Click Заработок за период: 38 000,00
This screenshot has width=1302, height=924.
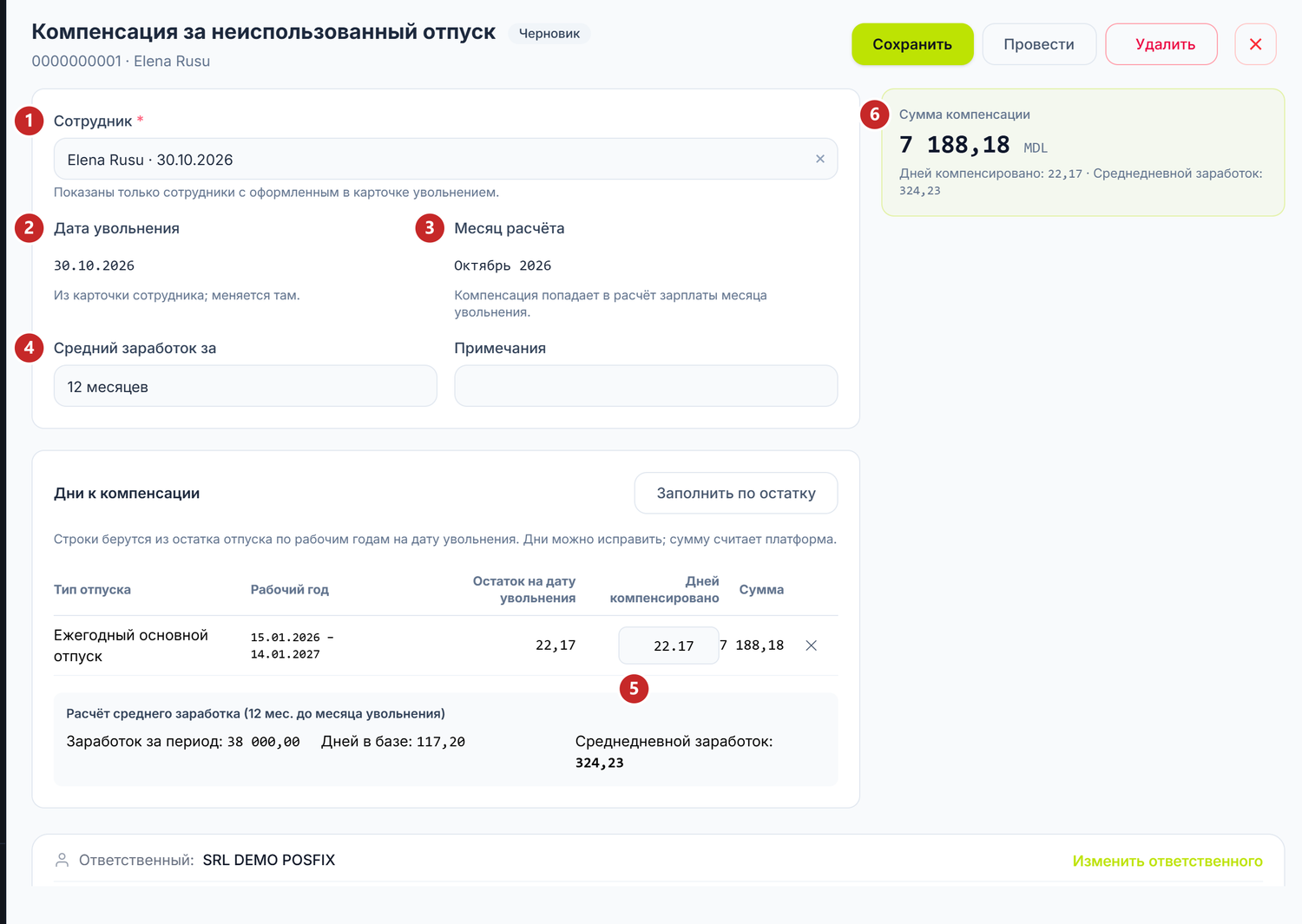coord(183,742)
